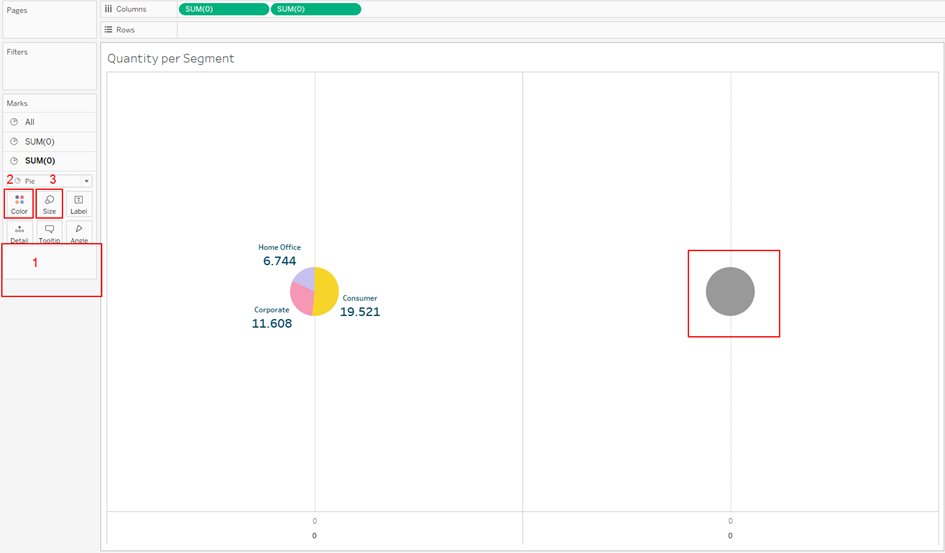Select the bold SUM(0) marks tab
Image resolution: width=945 pixels, height=553 pixels.
coord(49,161)
